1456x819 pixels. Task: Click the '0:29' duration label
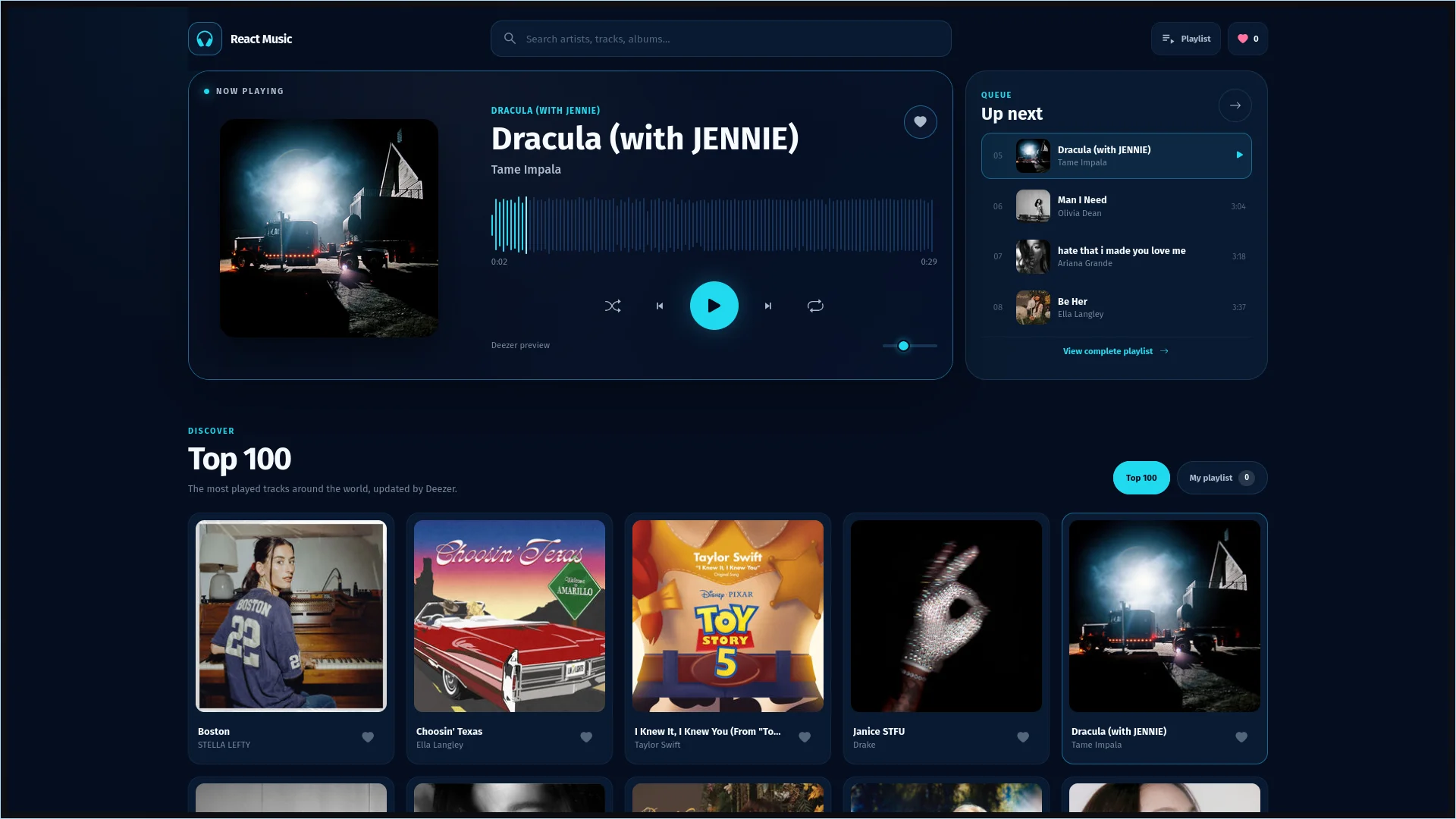click(928, 262)
